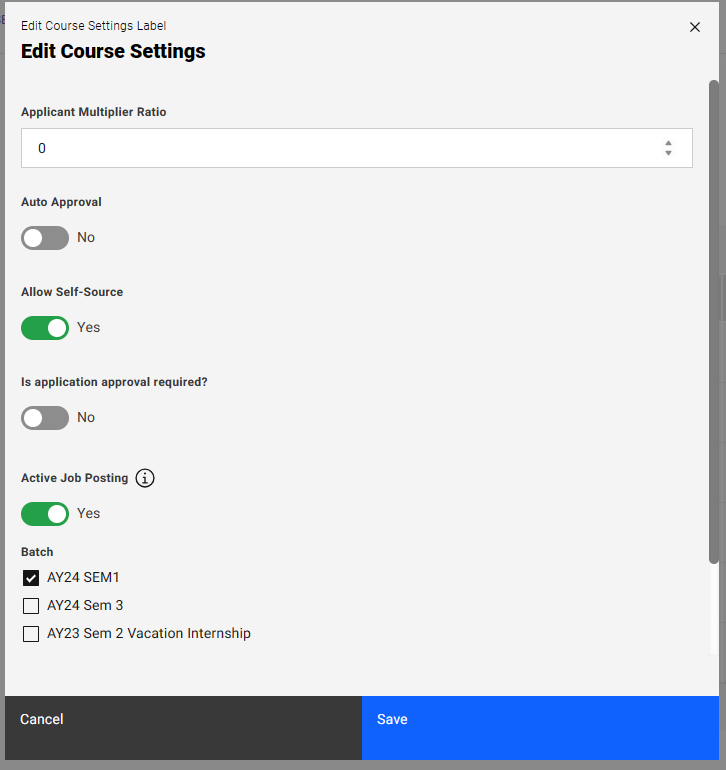Decrease the Applicant Multiplier Ratio value
Image resolution: width=726 pixels, height=770 pixels.
pos(668,153)
